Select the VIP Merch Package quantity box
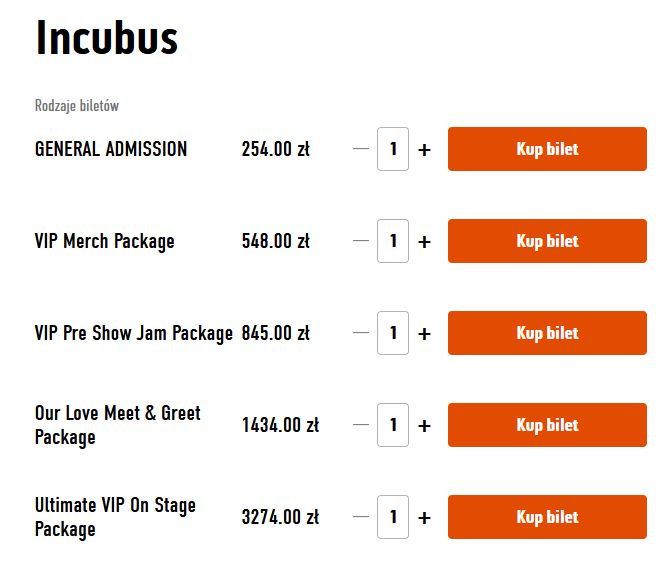This screenshot has height=569, width=668. [x=393, y=241]
